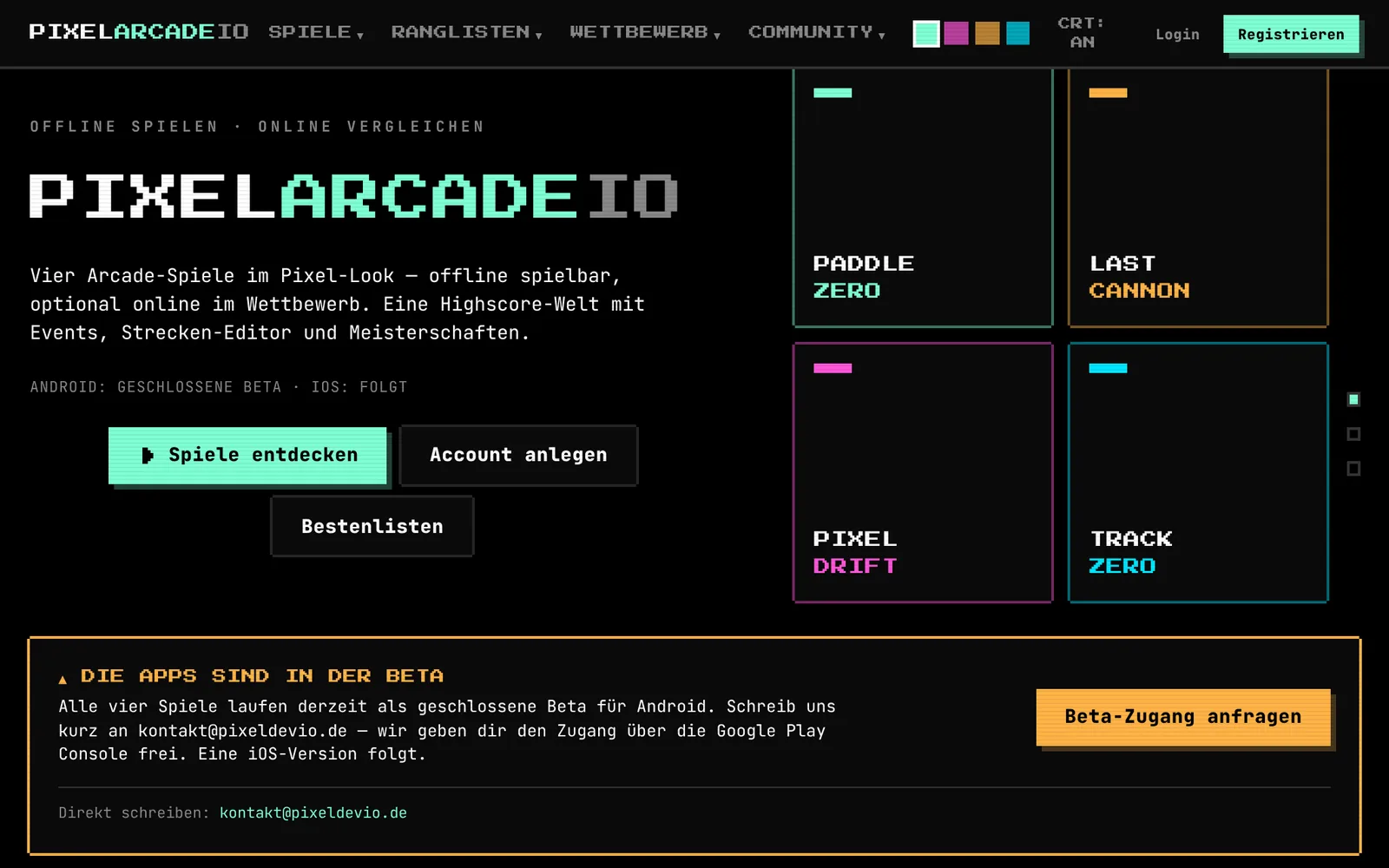
Task: Go to PIXELARCADEIO logo home in header
Action: click(139, 32)
